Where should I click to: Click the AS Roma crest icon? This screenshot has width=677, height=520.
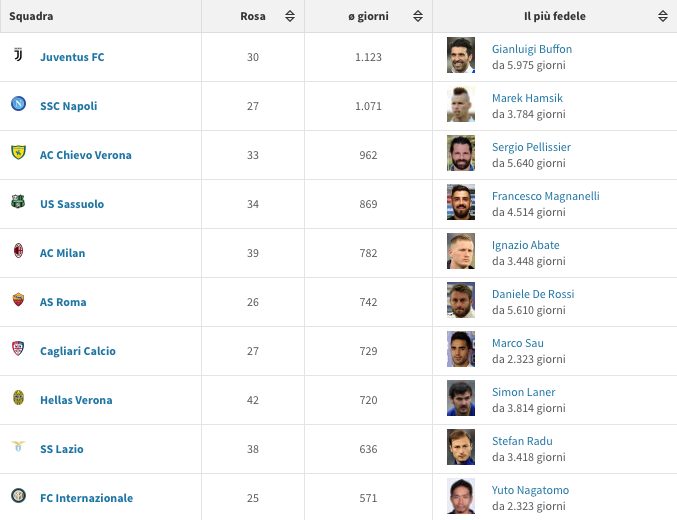pyautogui.click(x=18, y=300)
